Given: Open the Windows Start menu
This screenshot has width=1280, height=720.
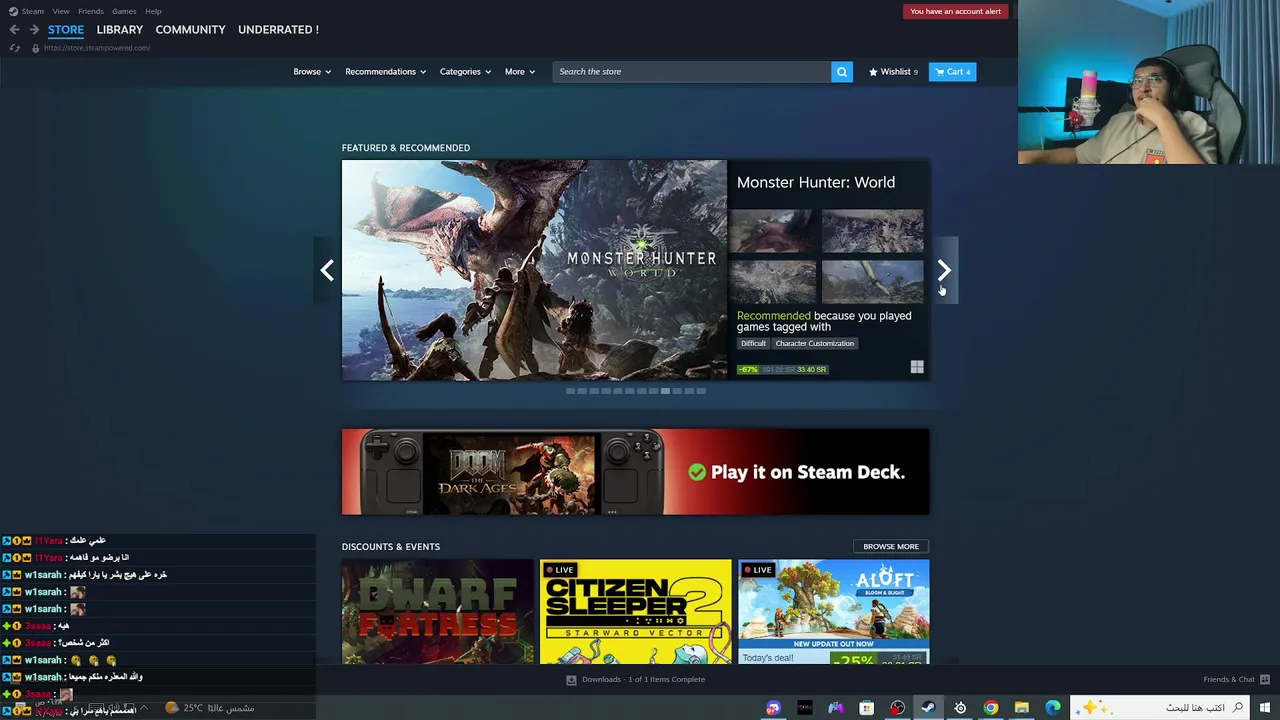Looking at the screenshot, I should click(1265, 708).
